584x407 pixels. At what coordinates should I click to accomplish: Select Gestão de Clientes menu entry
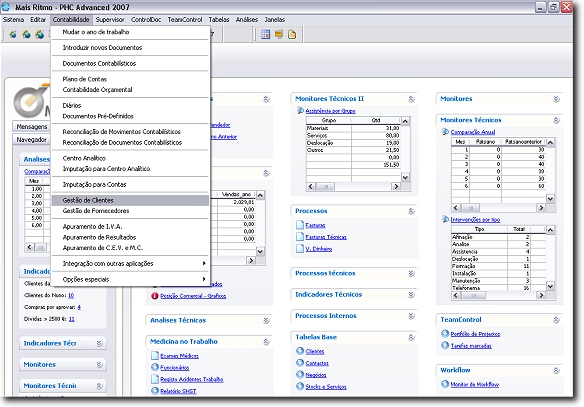(x=130, y=200)
